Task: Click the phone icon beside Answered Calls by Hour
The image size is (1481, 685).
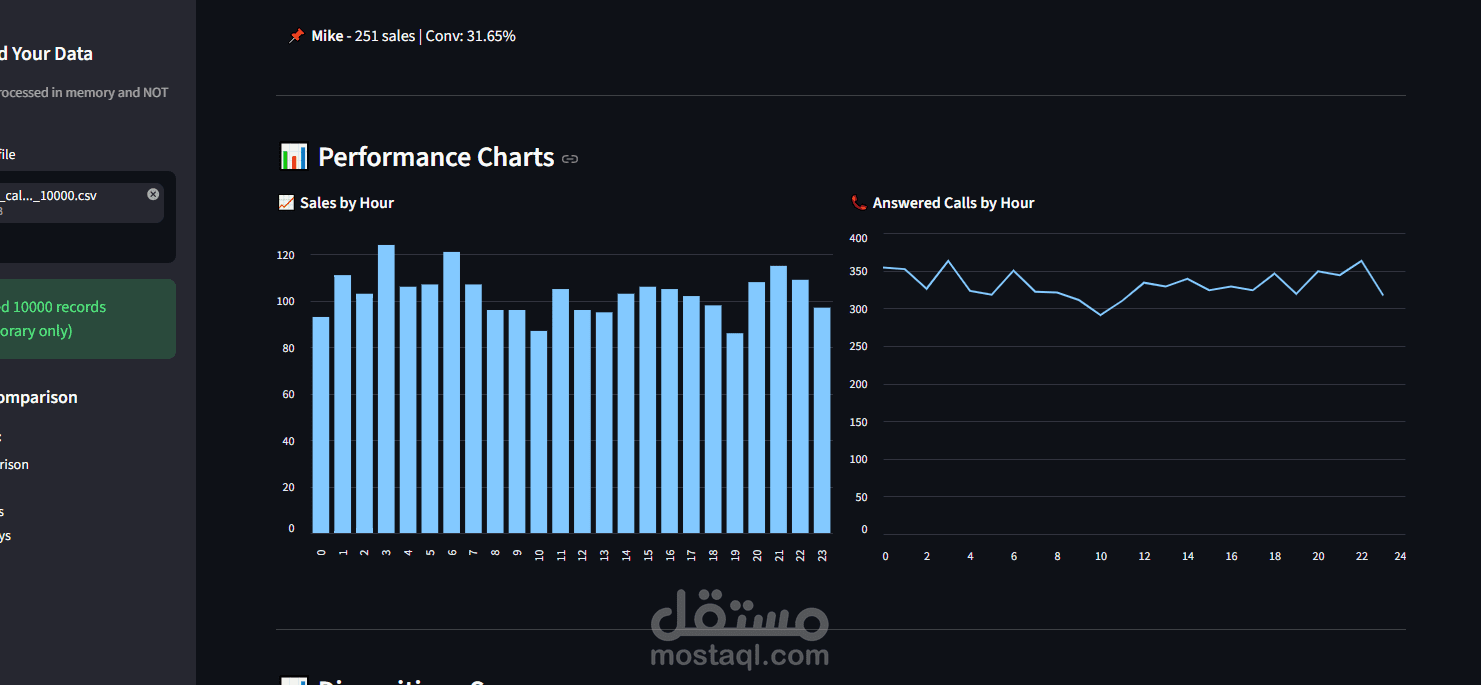Action: [x=858, y=203]
